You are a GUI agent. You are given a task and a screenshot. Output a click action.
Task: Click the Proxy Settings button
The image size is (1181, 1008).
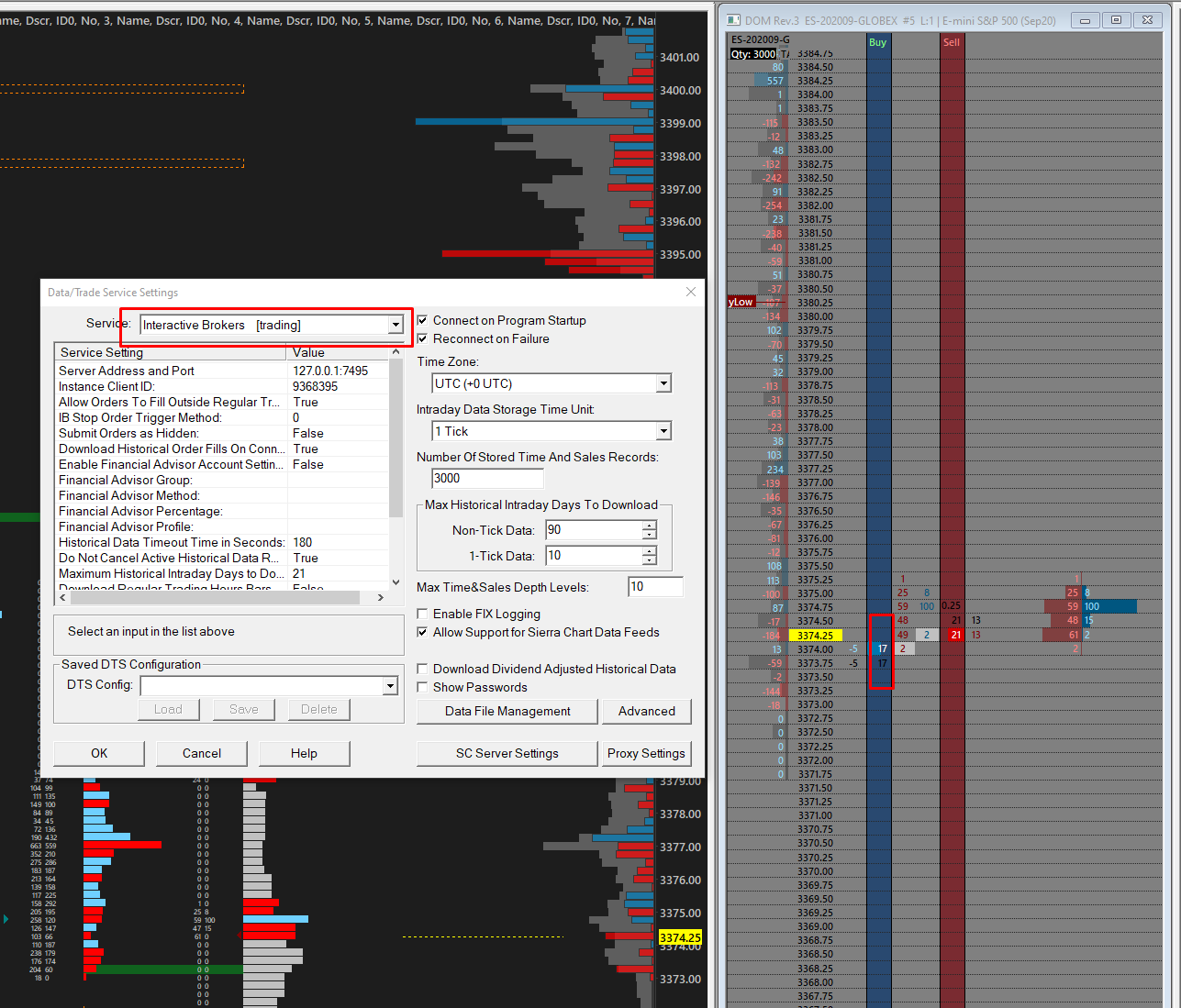point(646,753)
